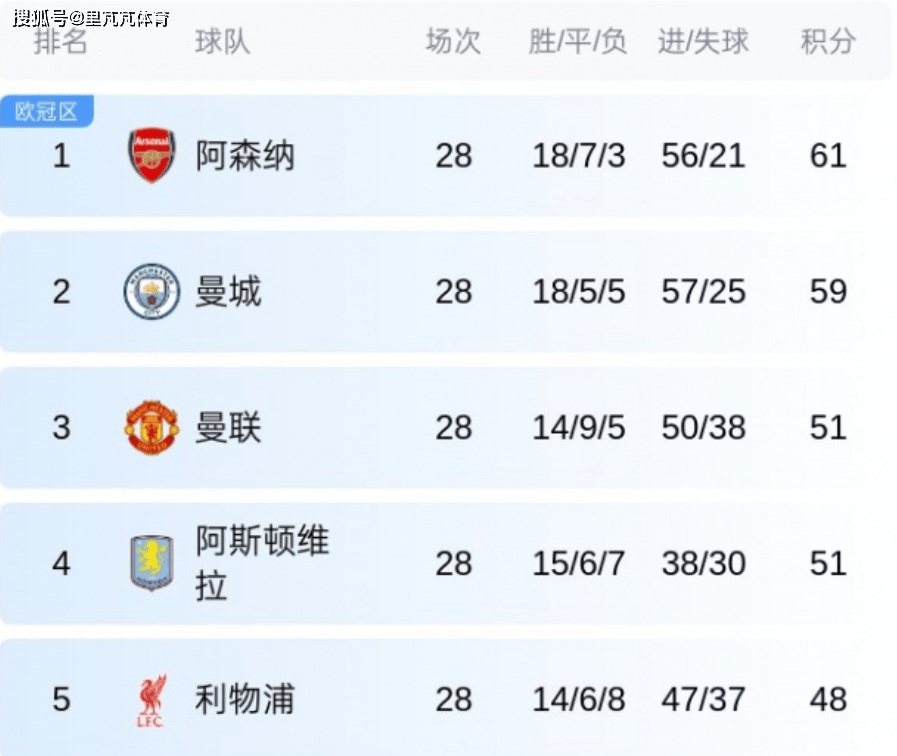Sort by the 胜/平/负 column header
The height and width of the screenshot is (756, 897).
[578, 42]
